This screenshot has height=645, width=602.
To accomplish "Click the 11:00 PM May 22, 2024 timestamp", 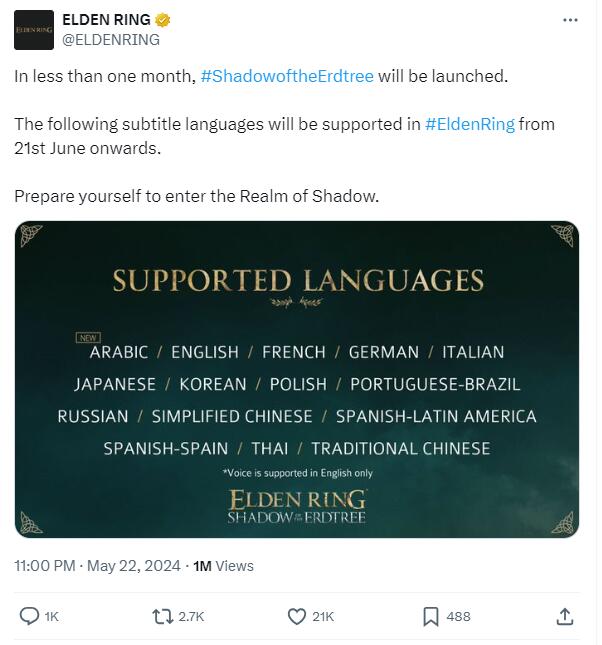I will [98, 566].
